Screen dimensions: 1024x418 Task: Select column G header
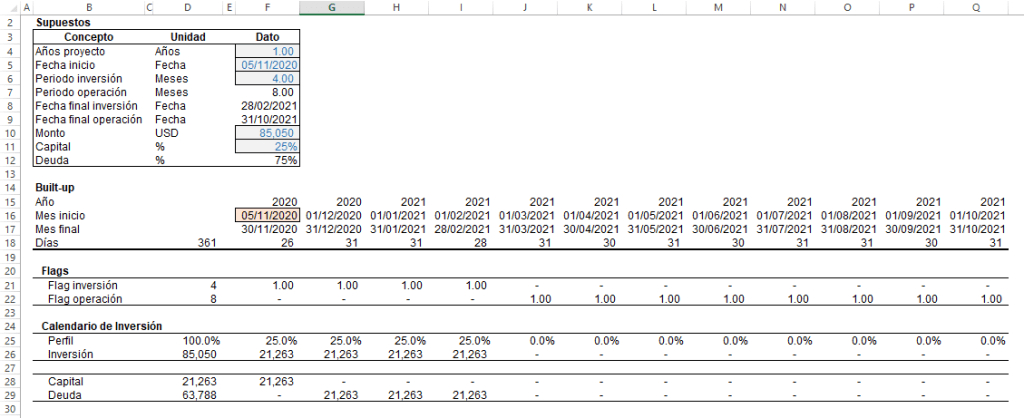(x=332, y=7)
